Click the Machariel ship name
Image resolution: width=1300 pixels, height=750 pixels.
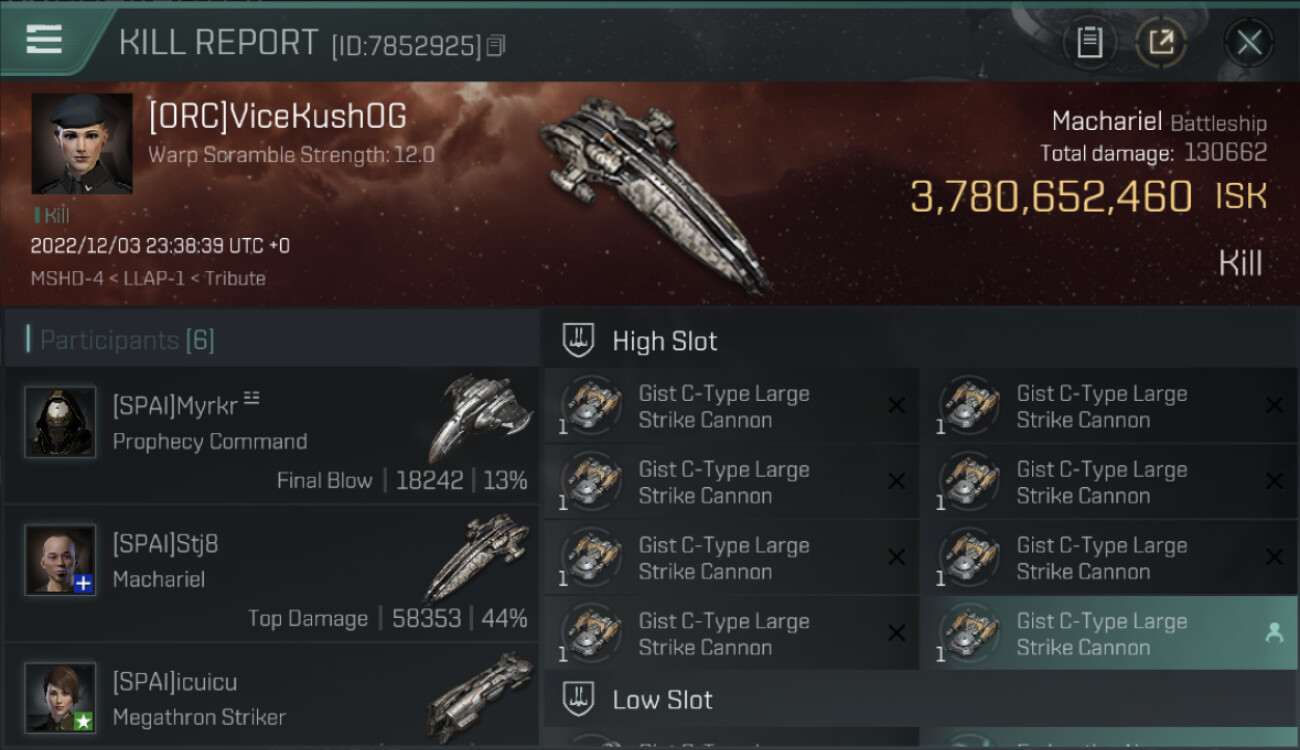[x=1107, y=122]
